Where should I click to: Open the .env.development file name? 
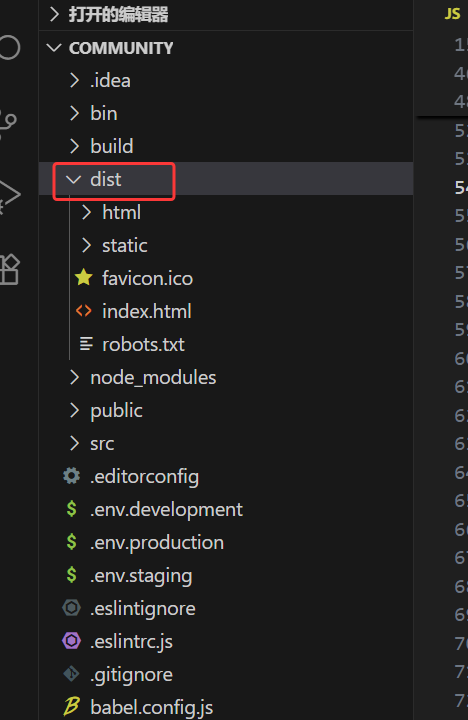[167, 510]
